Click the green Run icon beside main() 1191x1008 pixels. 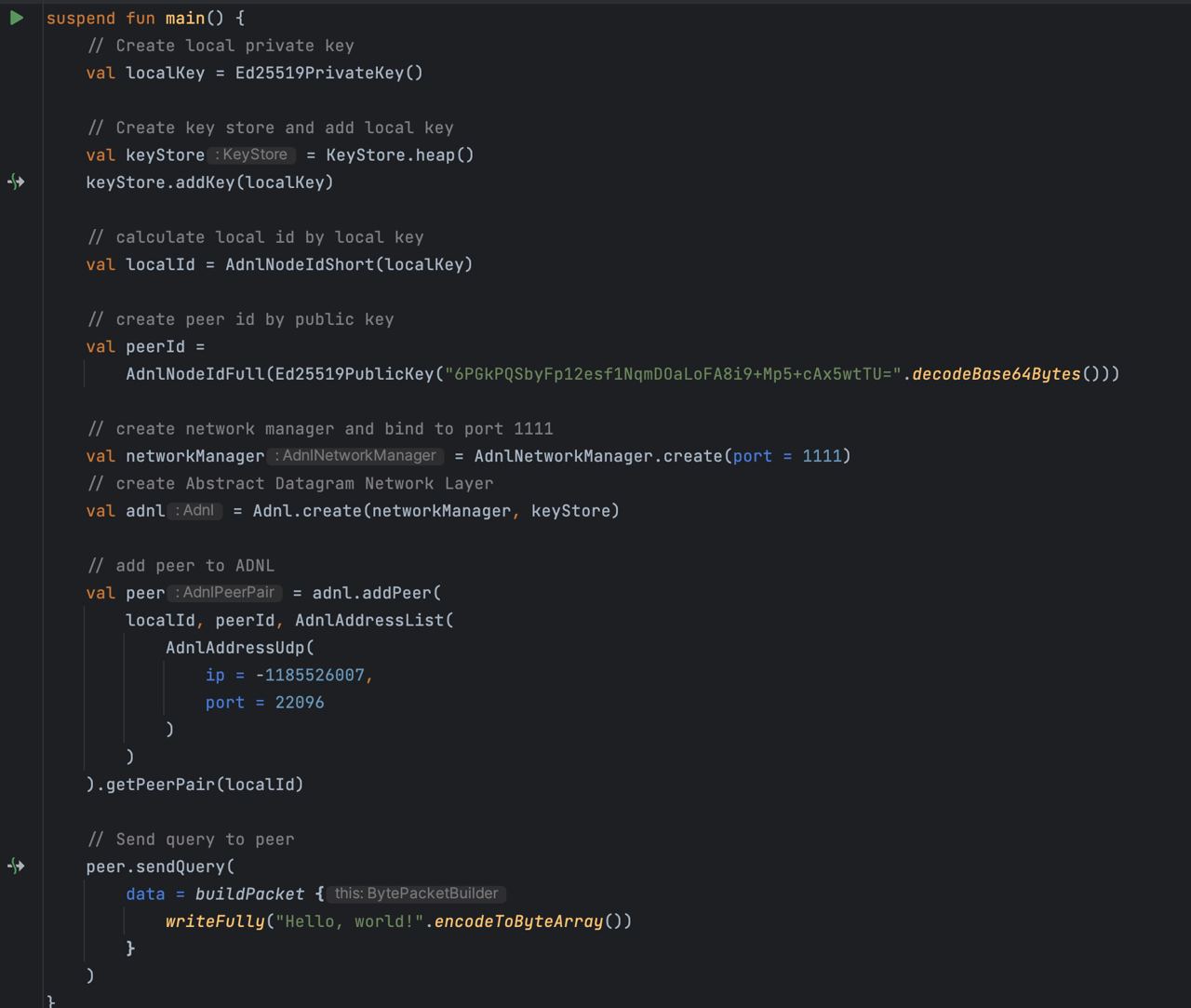coord(17,18)
